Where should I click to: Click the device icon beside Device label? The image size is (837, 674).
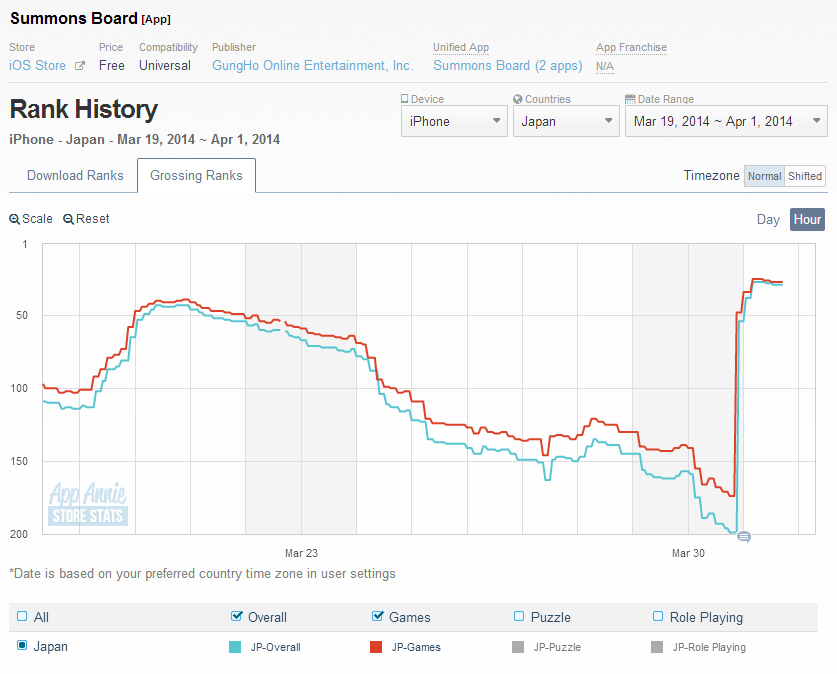(x=404, y=99)
